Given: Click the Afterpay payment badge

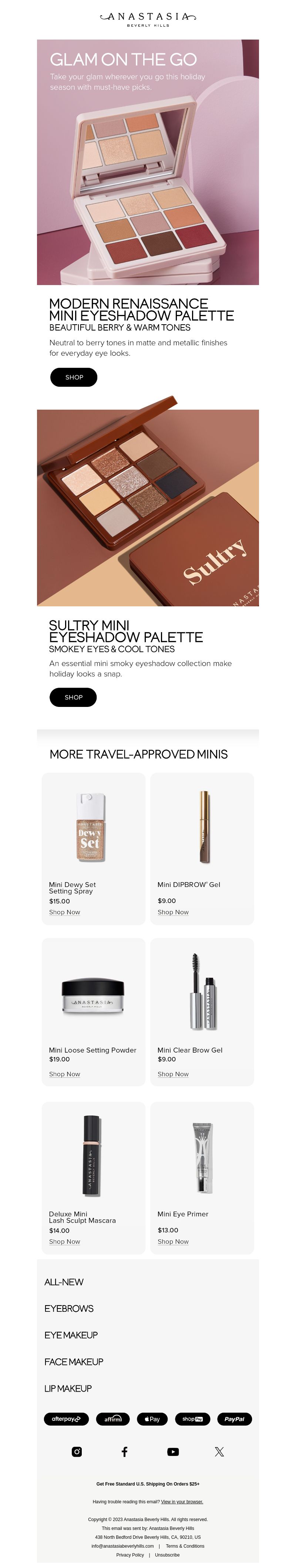Looking at the screenshot, I should (x=66, y=1419).
